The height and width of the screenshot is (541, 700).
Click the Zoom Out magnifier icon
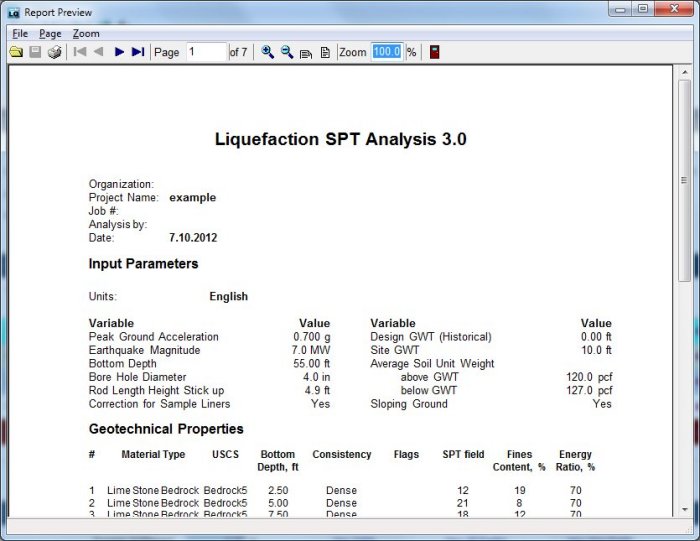coord(286,52)
